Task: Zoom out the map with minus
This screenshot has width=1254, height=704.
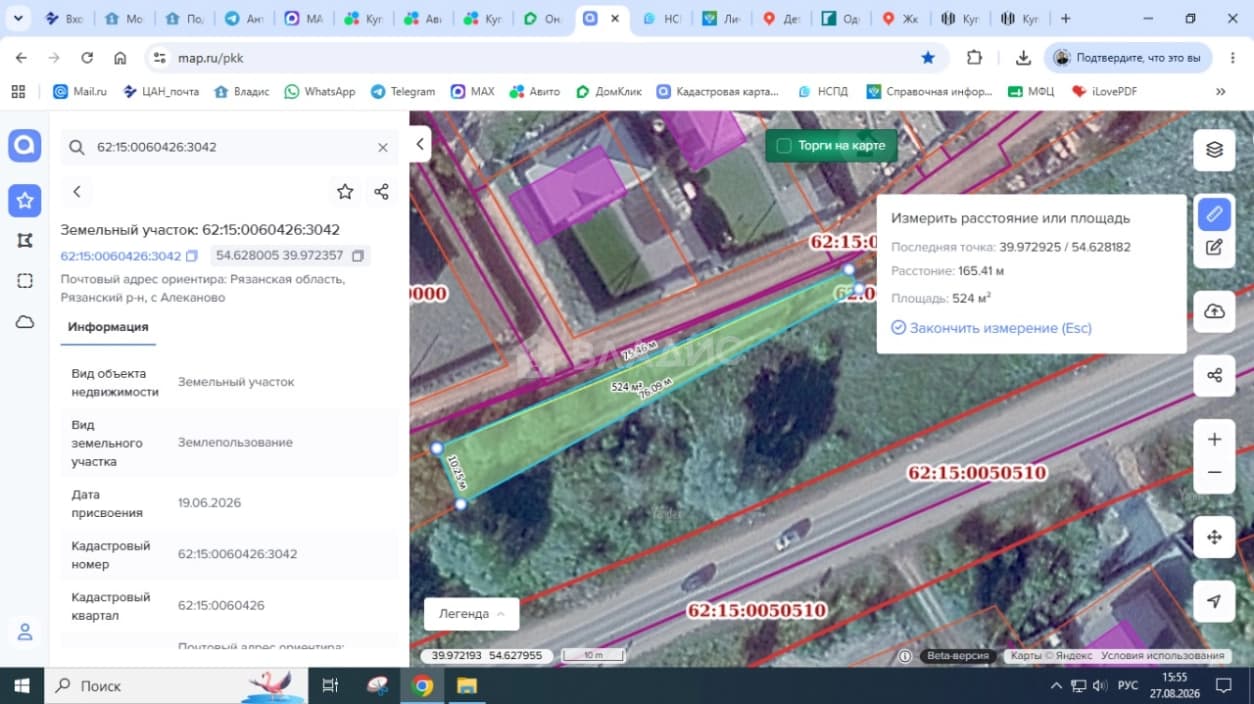Action: coord(1214,472)
